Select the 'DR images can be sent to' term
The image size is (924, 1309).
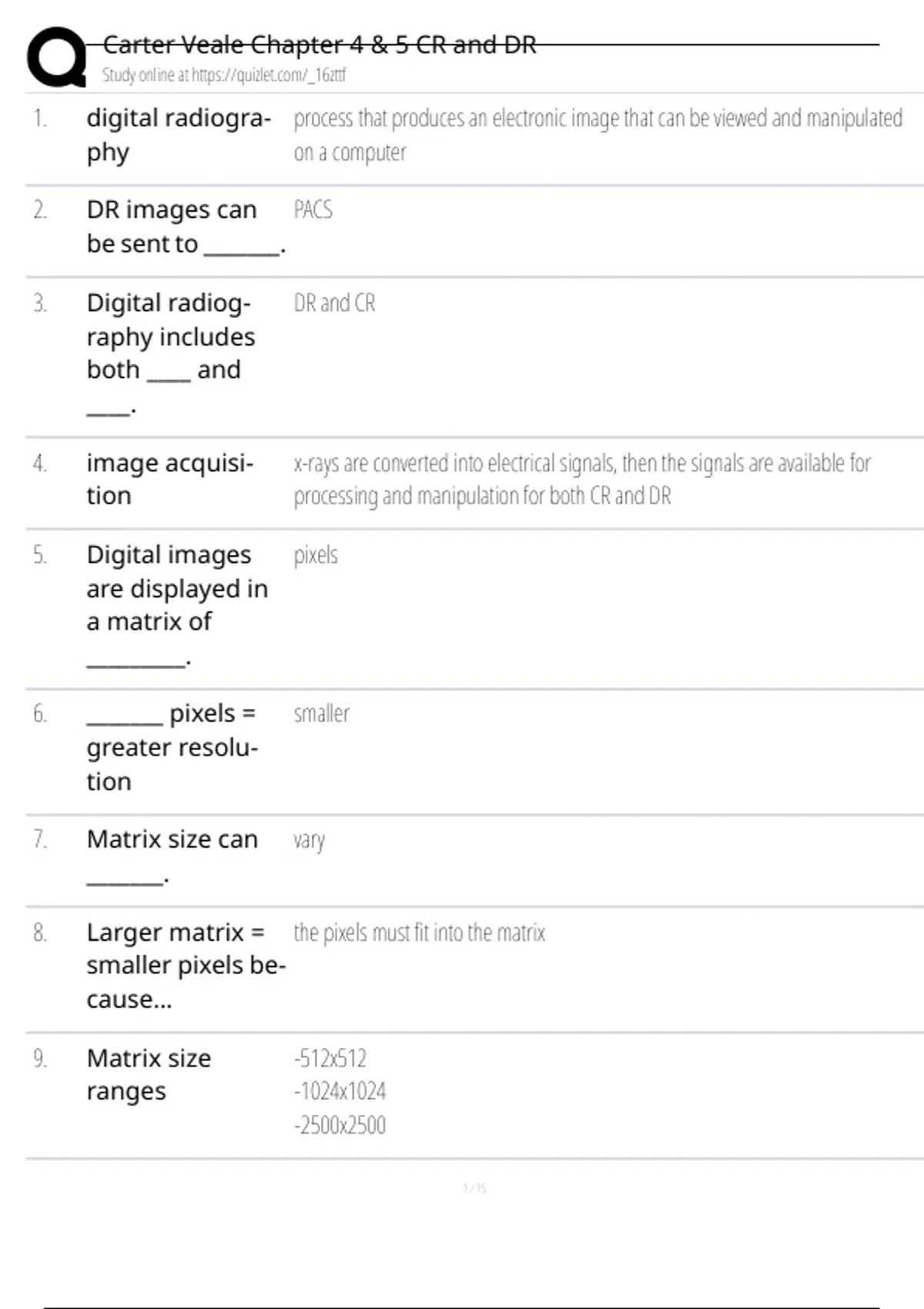point(172,226)
